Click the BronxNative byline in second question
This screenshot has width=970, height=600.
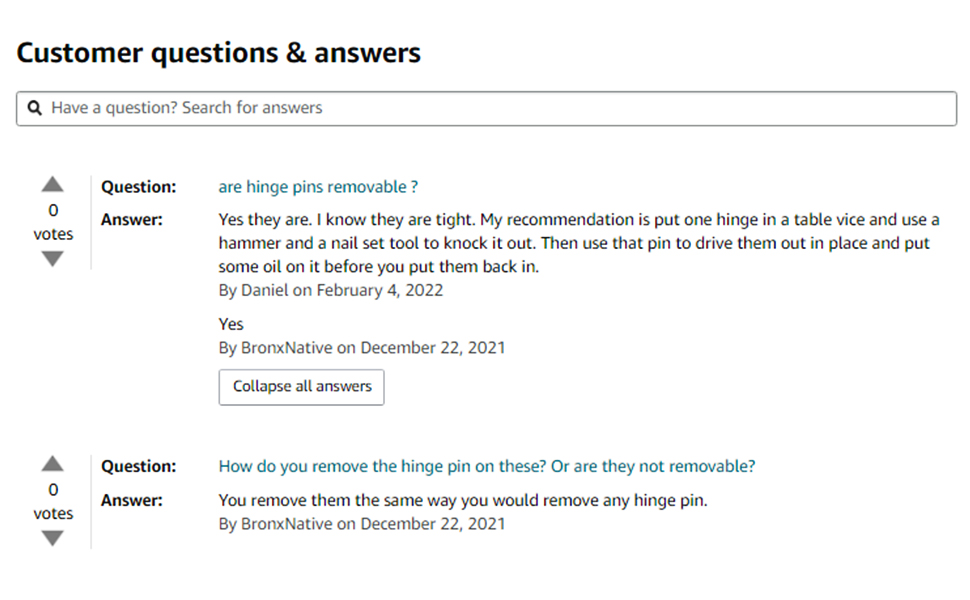coord(362,524)
